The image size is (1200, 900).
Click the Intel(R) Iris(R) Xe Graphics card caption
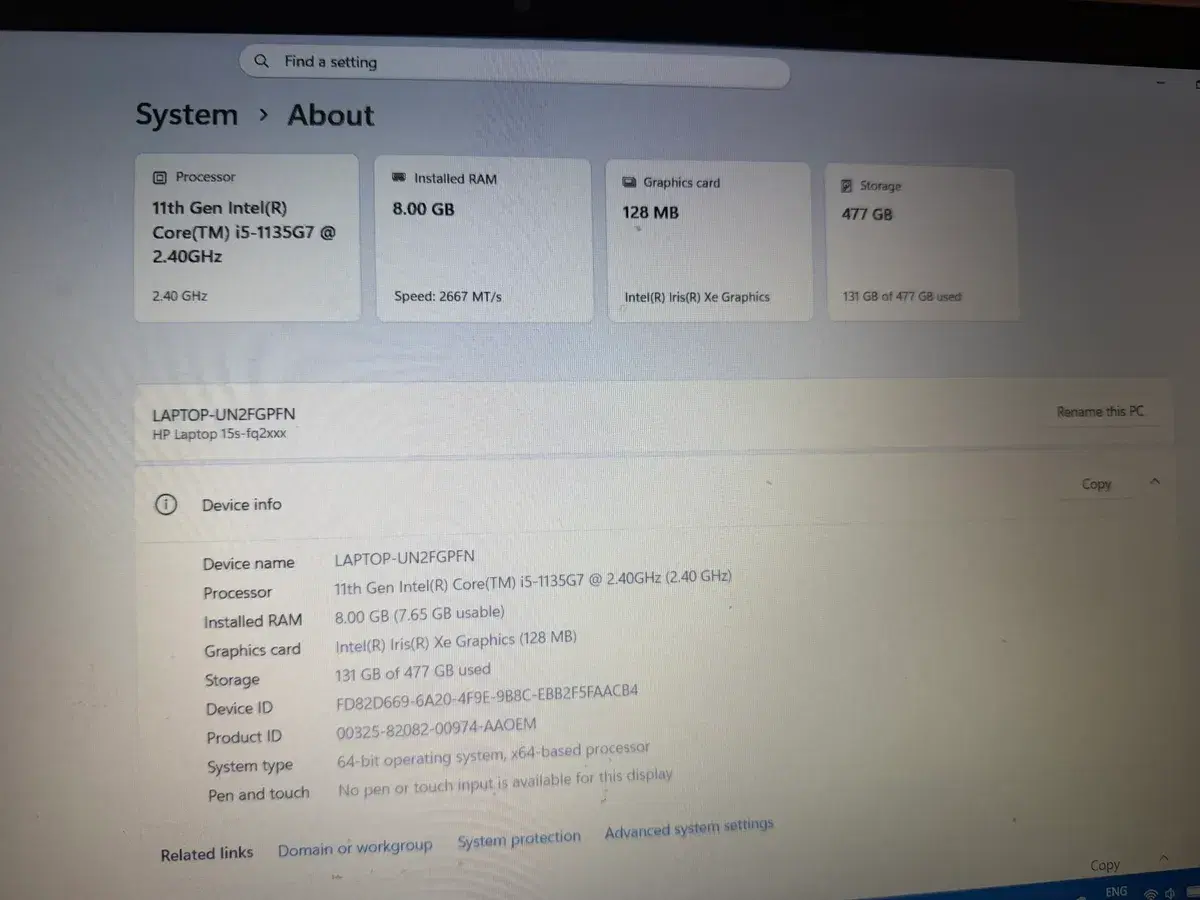pyautogui.click(x=697, y=297)
